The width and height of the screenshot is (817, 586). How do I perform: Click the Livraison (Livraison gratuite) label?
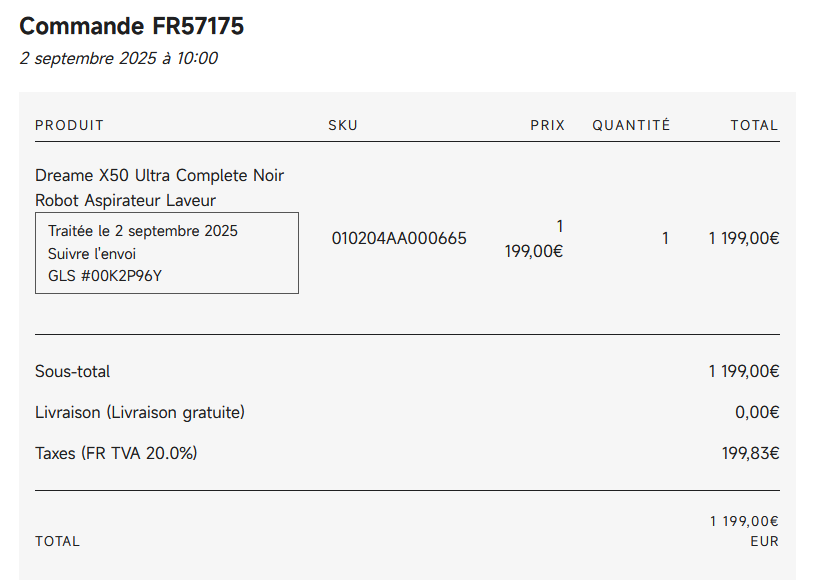[140, 412]
